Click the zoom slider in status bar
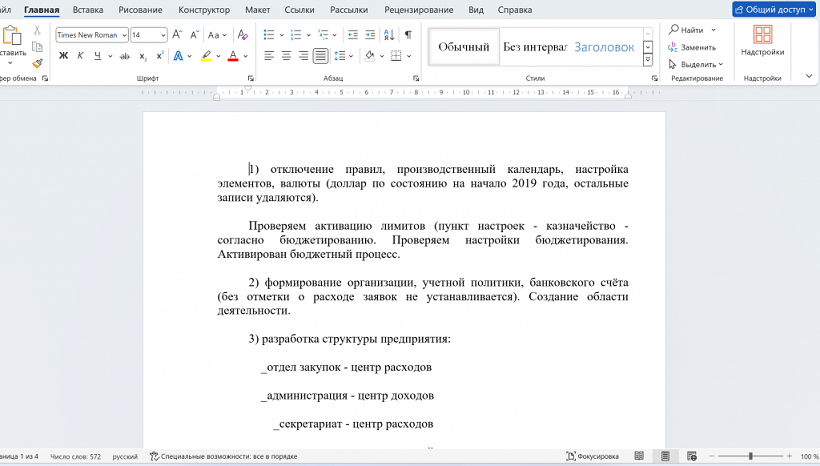 point(750,456)
